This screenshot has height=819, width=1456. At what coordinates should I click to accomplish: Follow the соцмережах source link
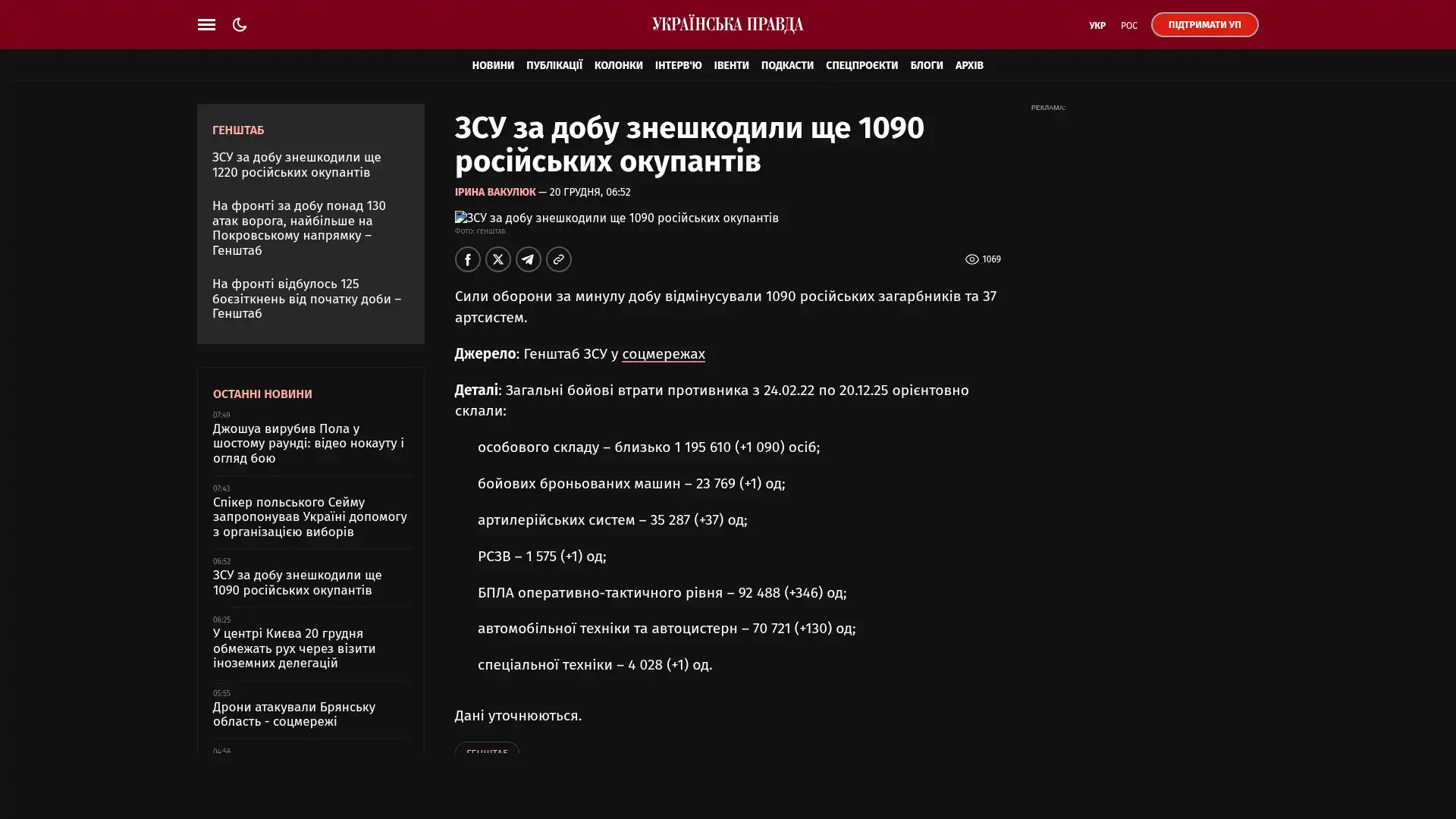coord(663,354)
